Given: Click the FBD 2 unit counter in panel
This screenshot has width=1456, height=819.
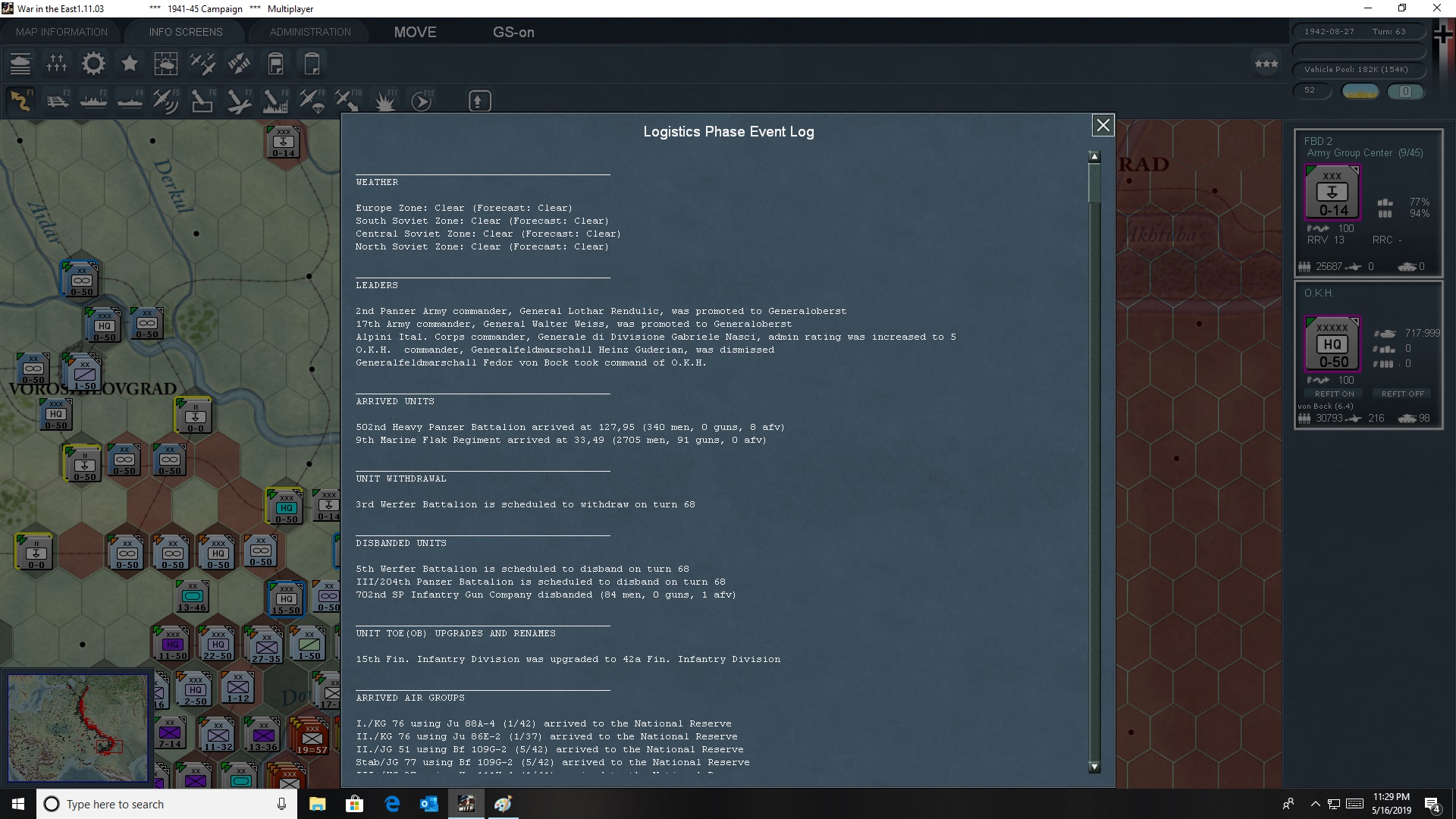Looking at the screenshot, I should pos(1332,193).
